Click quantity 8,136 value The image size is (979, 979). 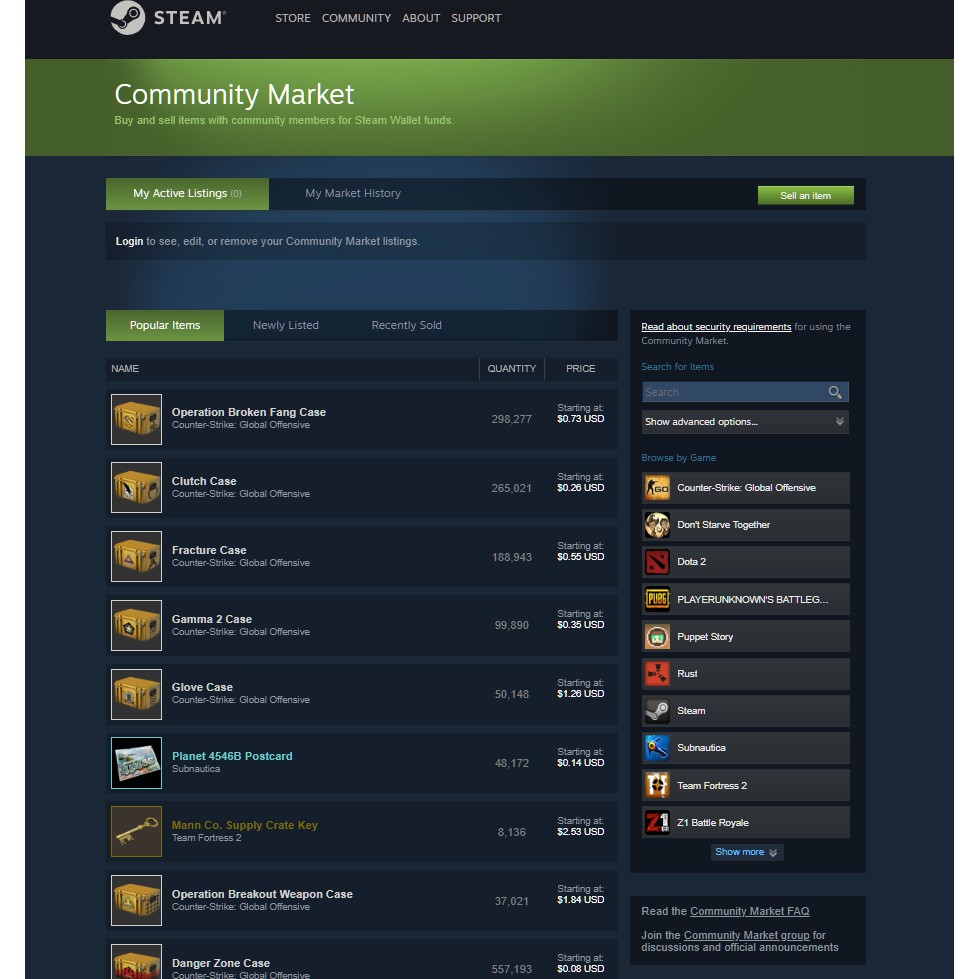[511, 832]
